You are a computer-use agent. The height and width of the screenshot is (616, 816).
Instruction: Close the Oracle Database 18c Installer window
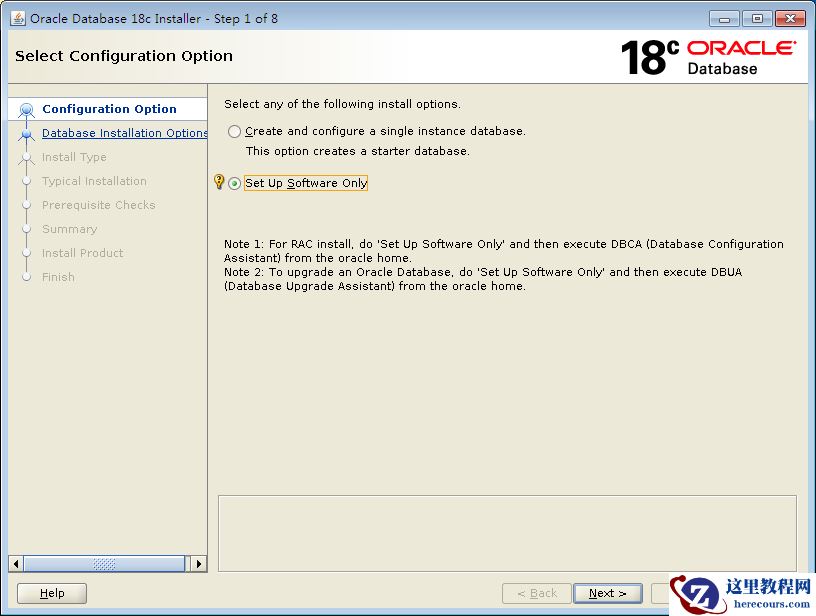790,19
